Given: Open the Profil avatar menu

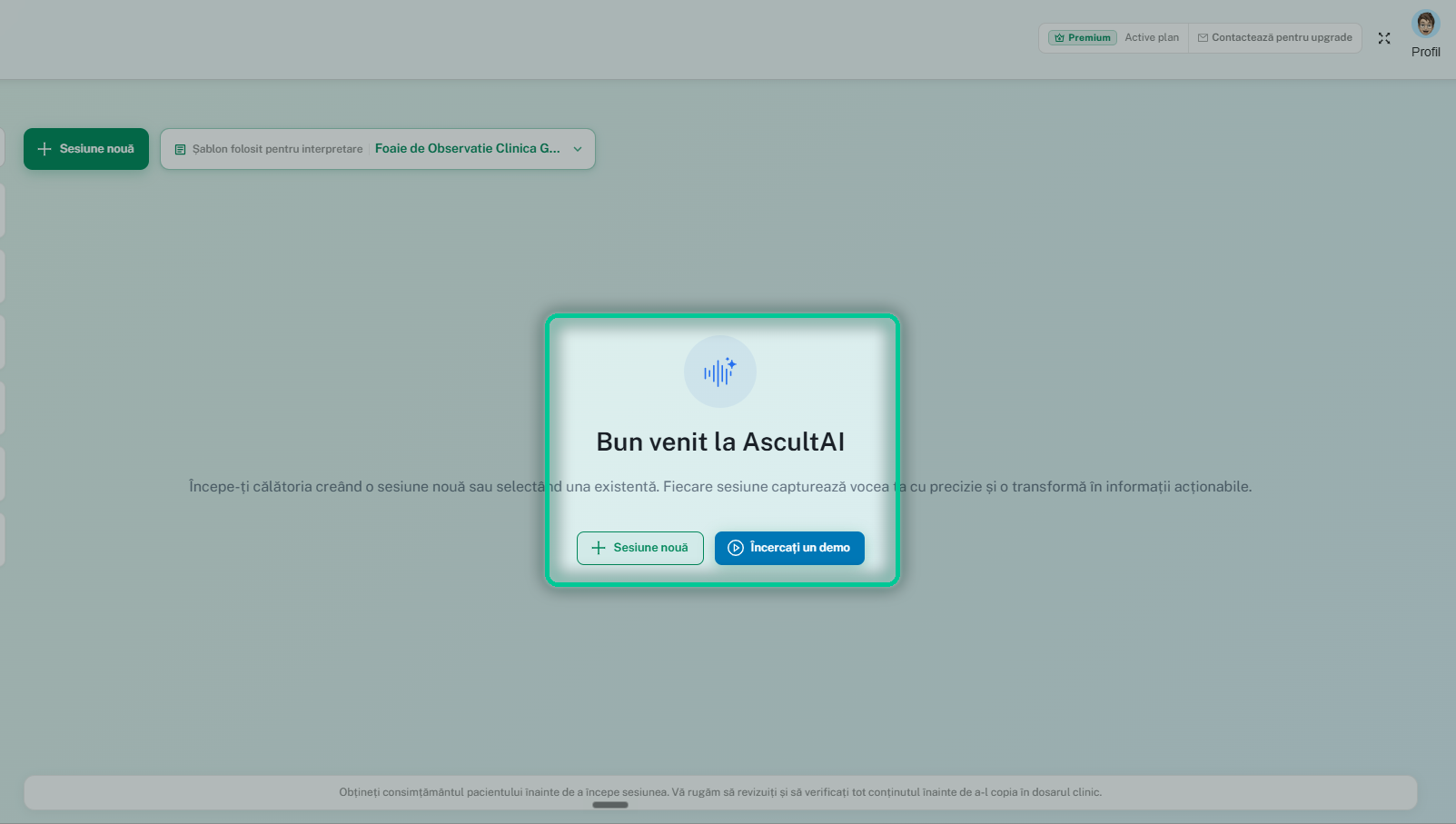Looking at the screenshot, I should click(1426, 34).
